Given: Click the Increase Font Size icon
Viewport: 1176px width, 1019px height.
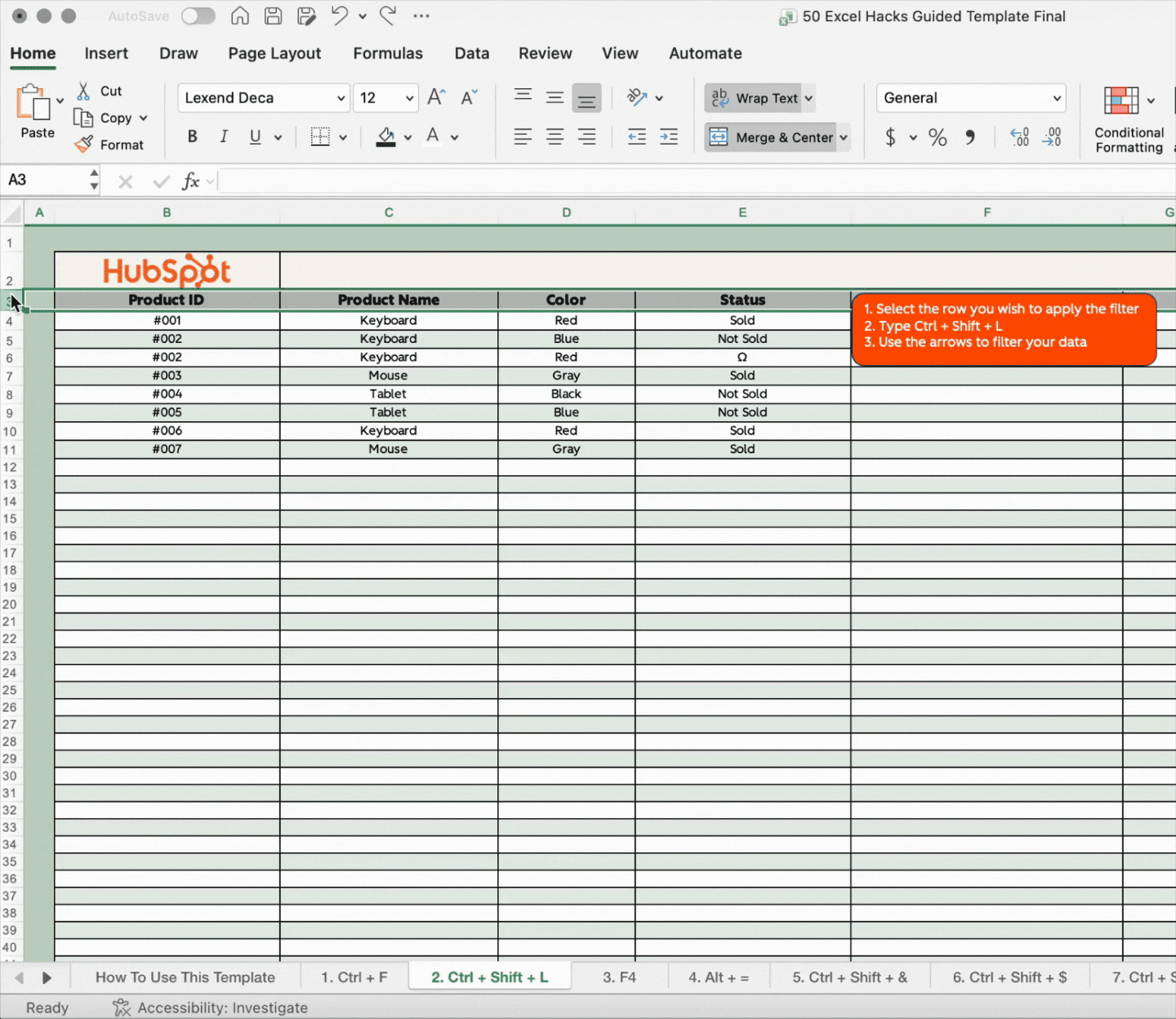Looking at the screenshot, I should [x=436, y=98].
